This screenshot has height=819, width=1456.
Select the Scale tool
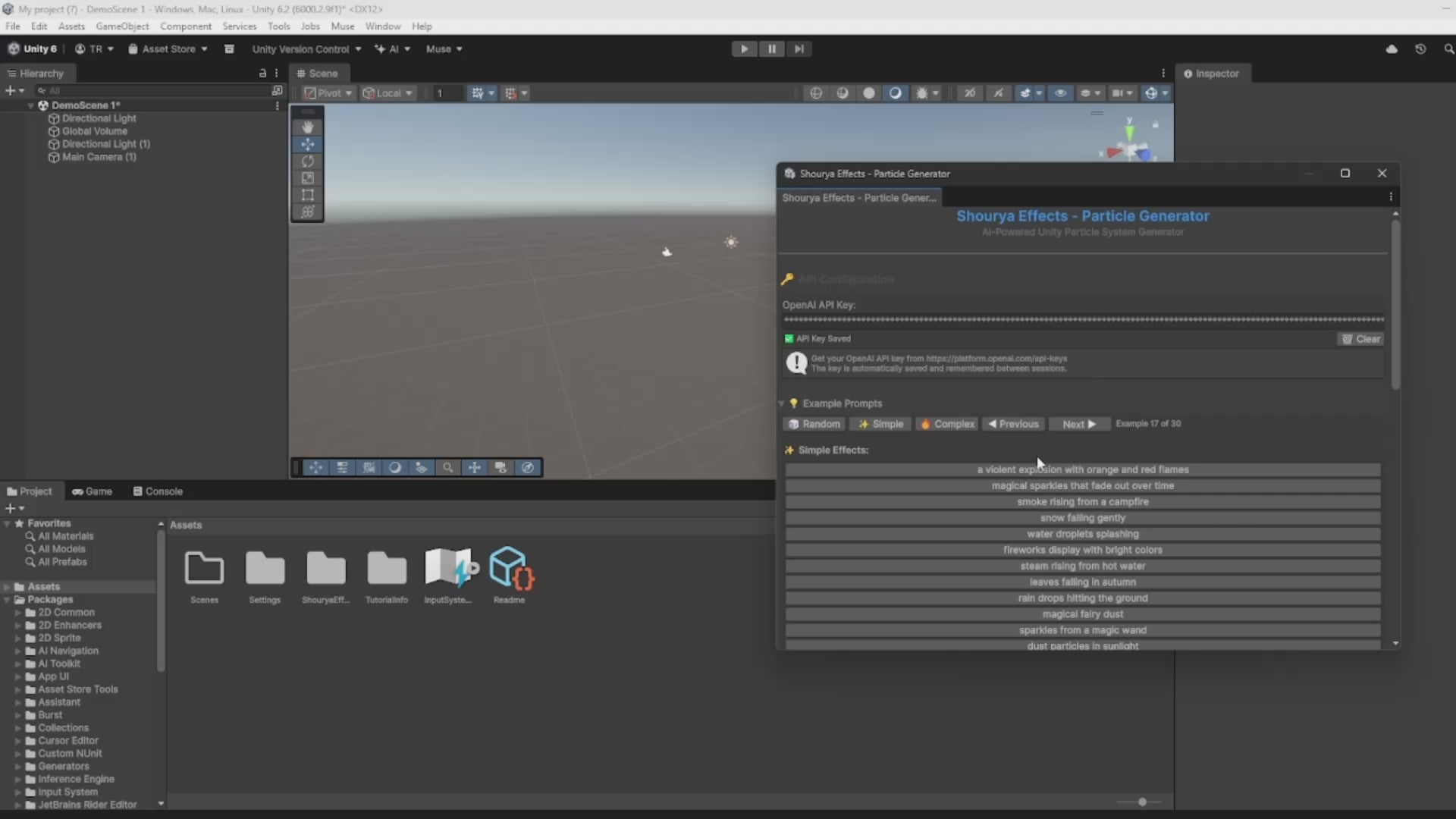[308, 178]
